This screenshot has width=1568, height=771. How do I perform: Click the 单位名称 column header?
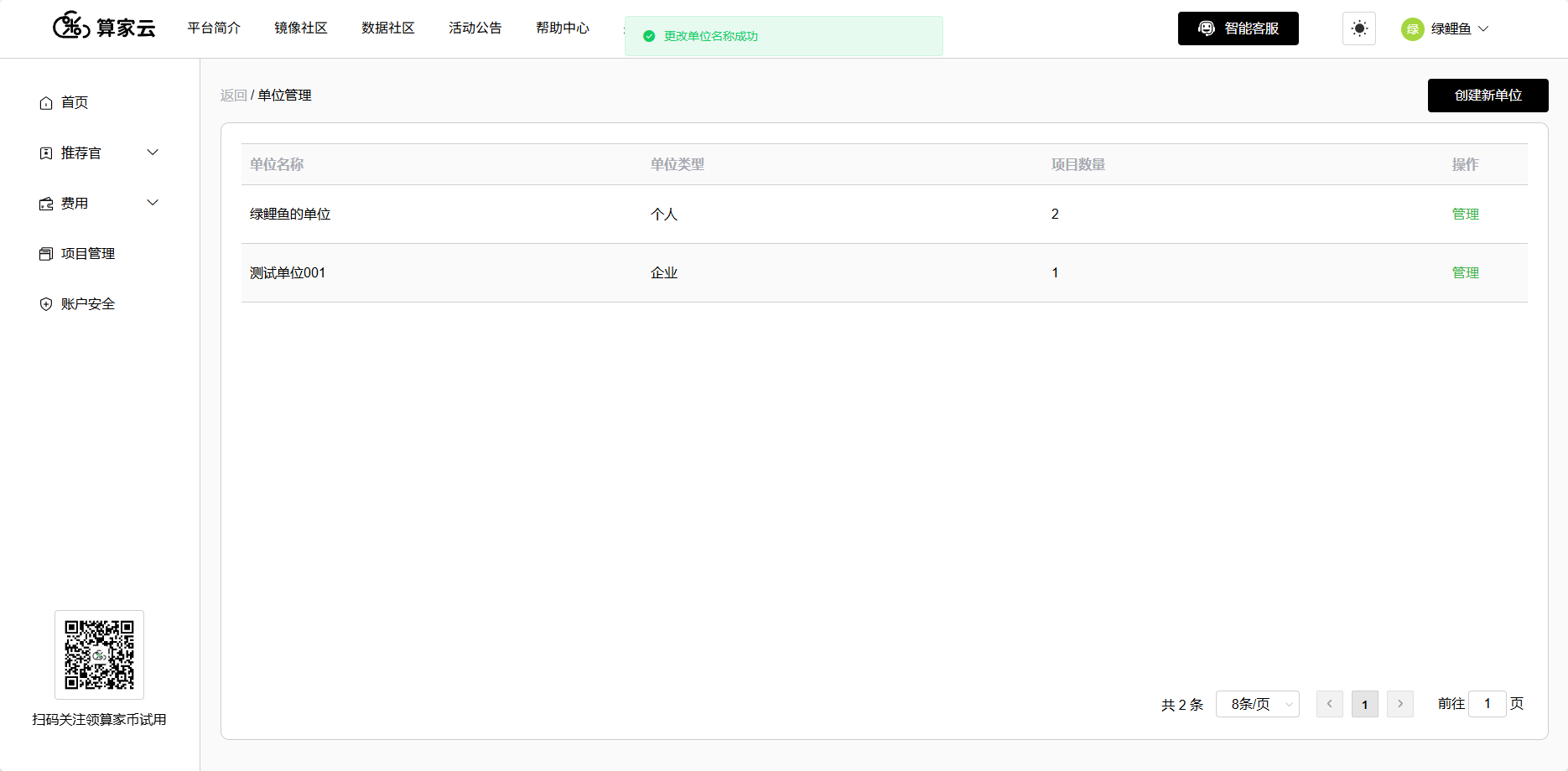click(277, 164)
